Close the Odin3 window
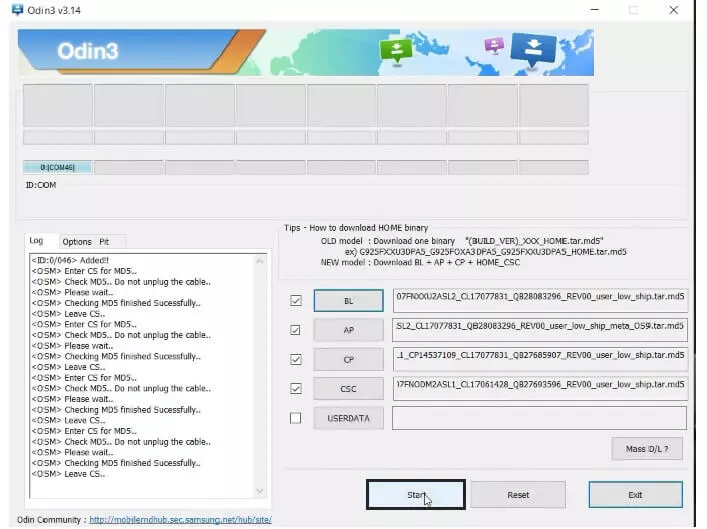Viewport: 707px width, 529px height. [674, 9]
